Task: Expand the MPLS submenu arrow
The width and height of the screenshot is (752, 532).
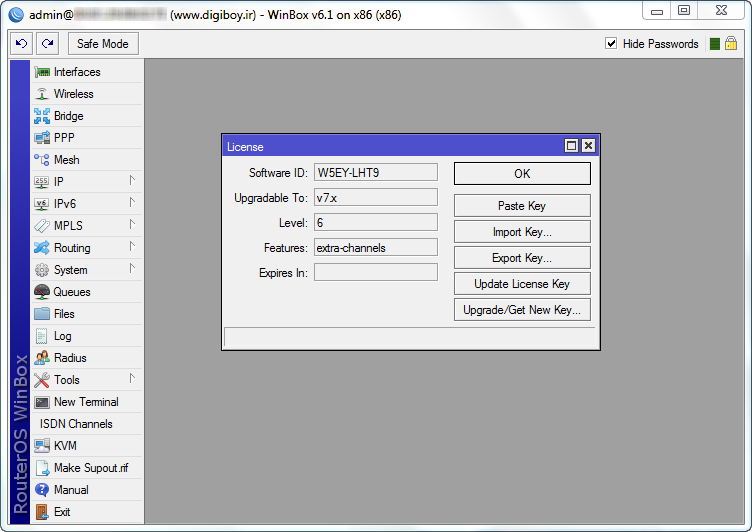Action: (x=132, y=225)
